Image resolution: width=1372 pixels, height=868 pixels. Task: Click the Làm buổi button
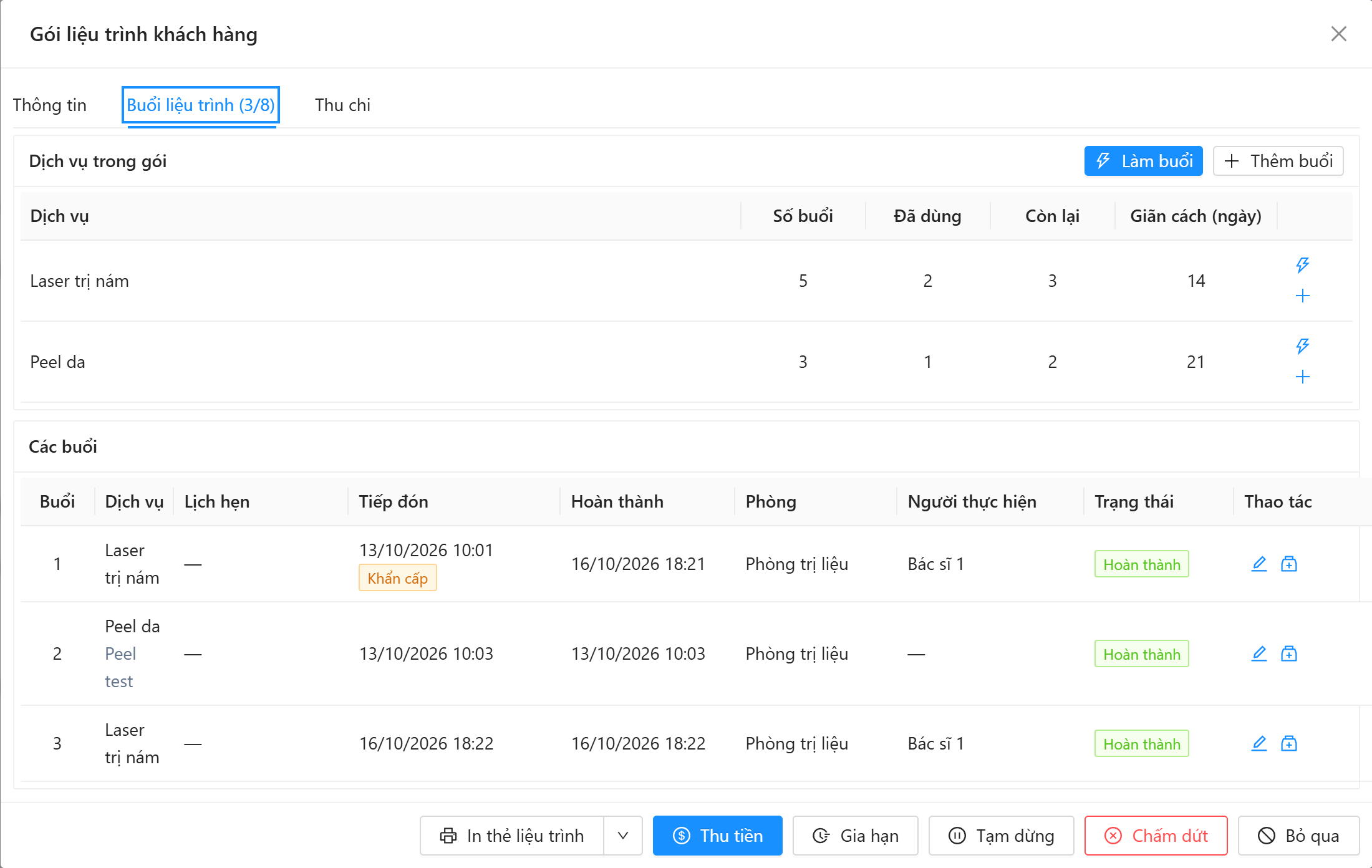pos(1143,161)
